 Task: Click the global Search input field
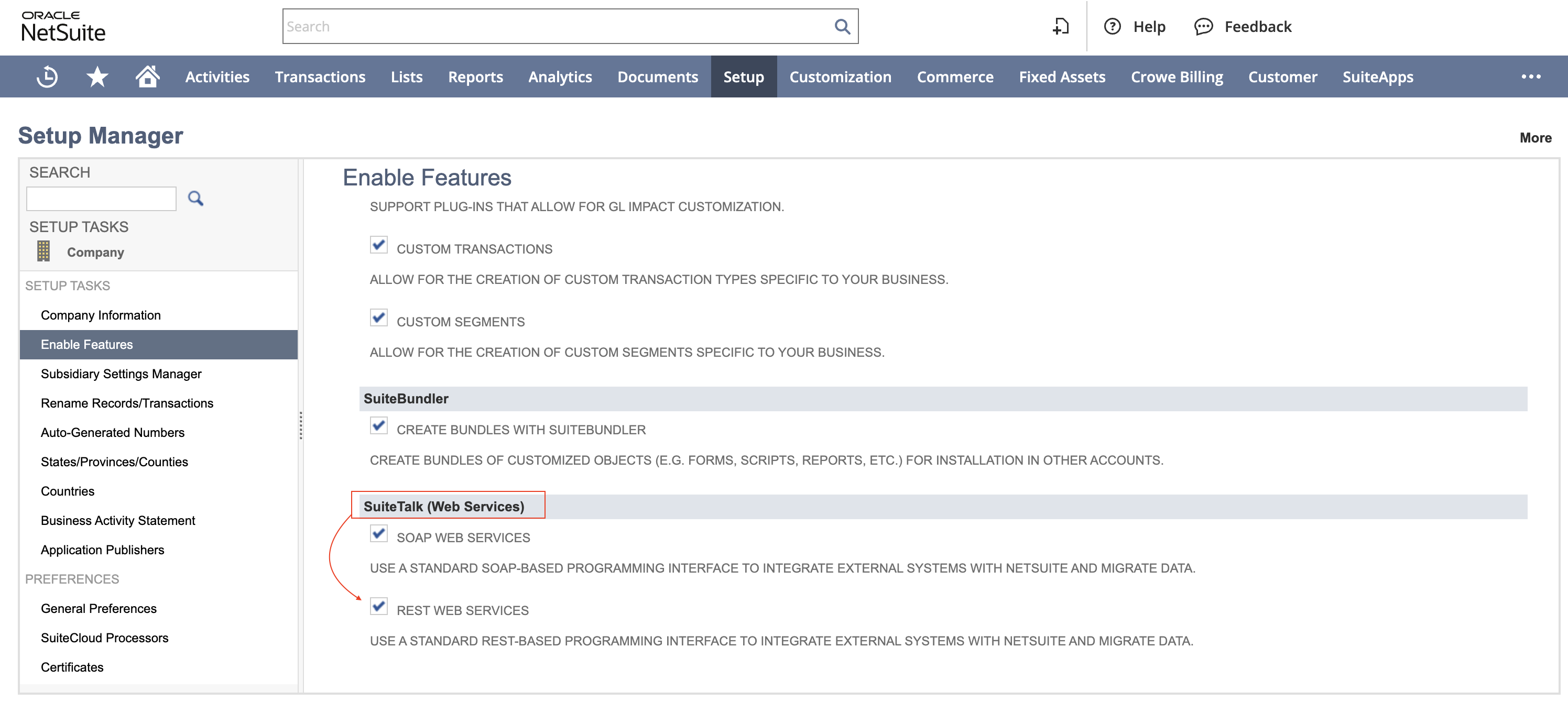570,26
